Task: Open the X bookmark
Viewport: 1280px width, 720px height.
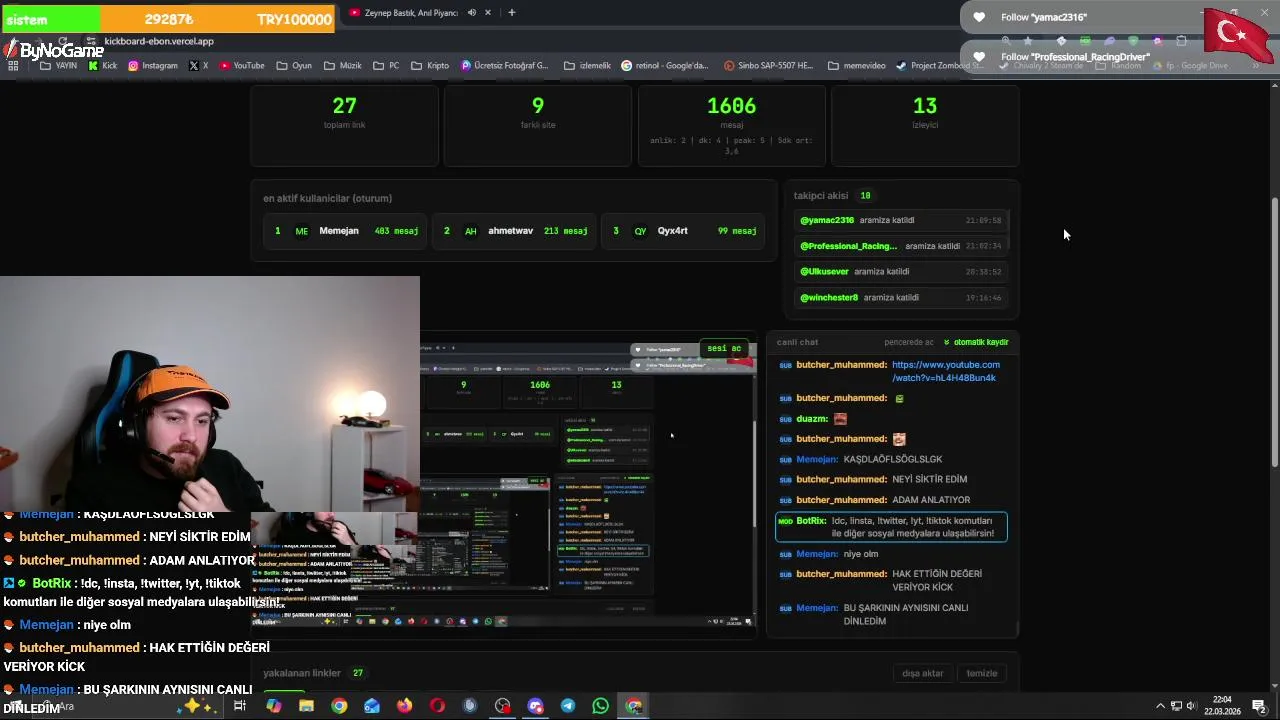Action: (199, 66)
